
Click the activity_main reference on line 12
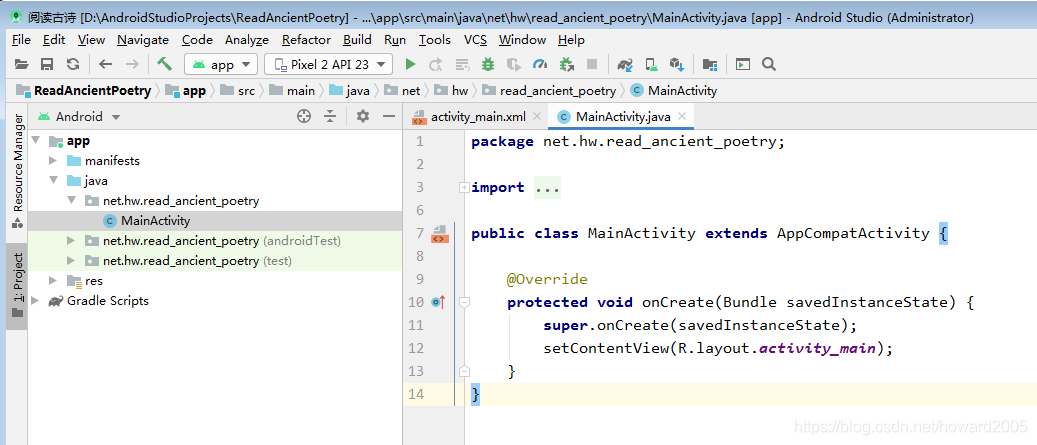[x=817, y=348]
